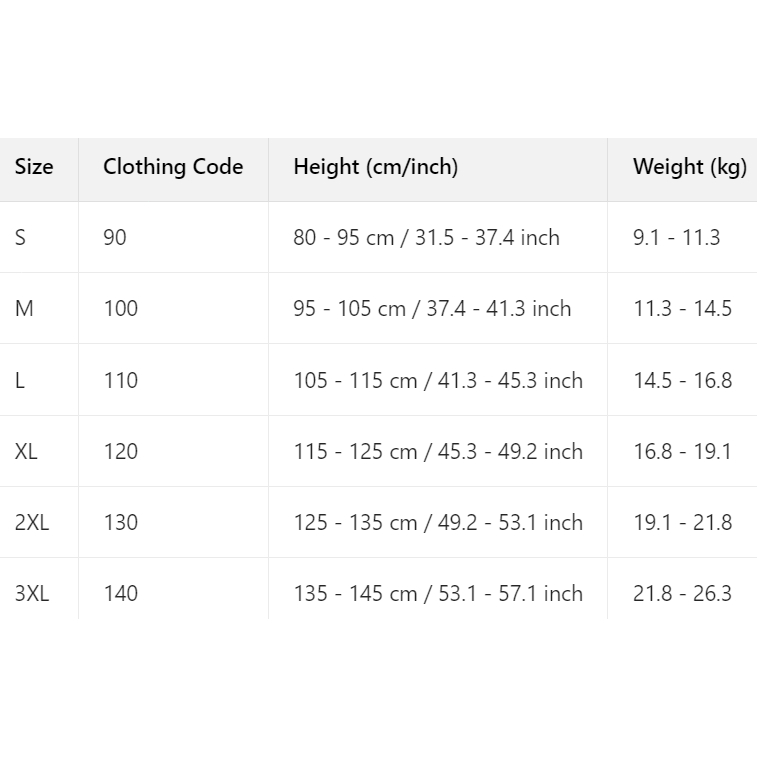Click the Height (cm/inch) column header
Image resolution: width=757 pixels, height=757 pixels.
click(x=375, y=167)
